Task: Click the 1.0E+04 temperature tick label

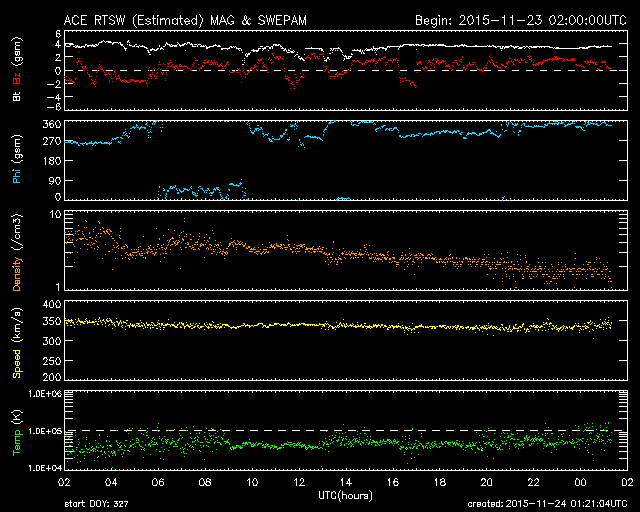Action: pyautogui.click(x=44, y=467)
